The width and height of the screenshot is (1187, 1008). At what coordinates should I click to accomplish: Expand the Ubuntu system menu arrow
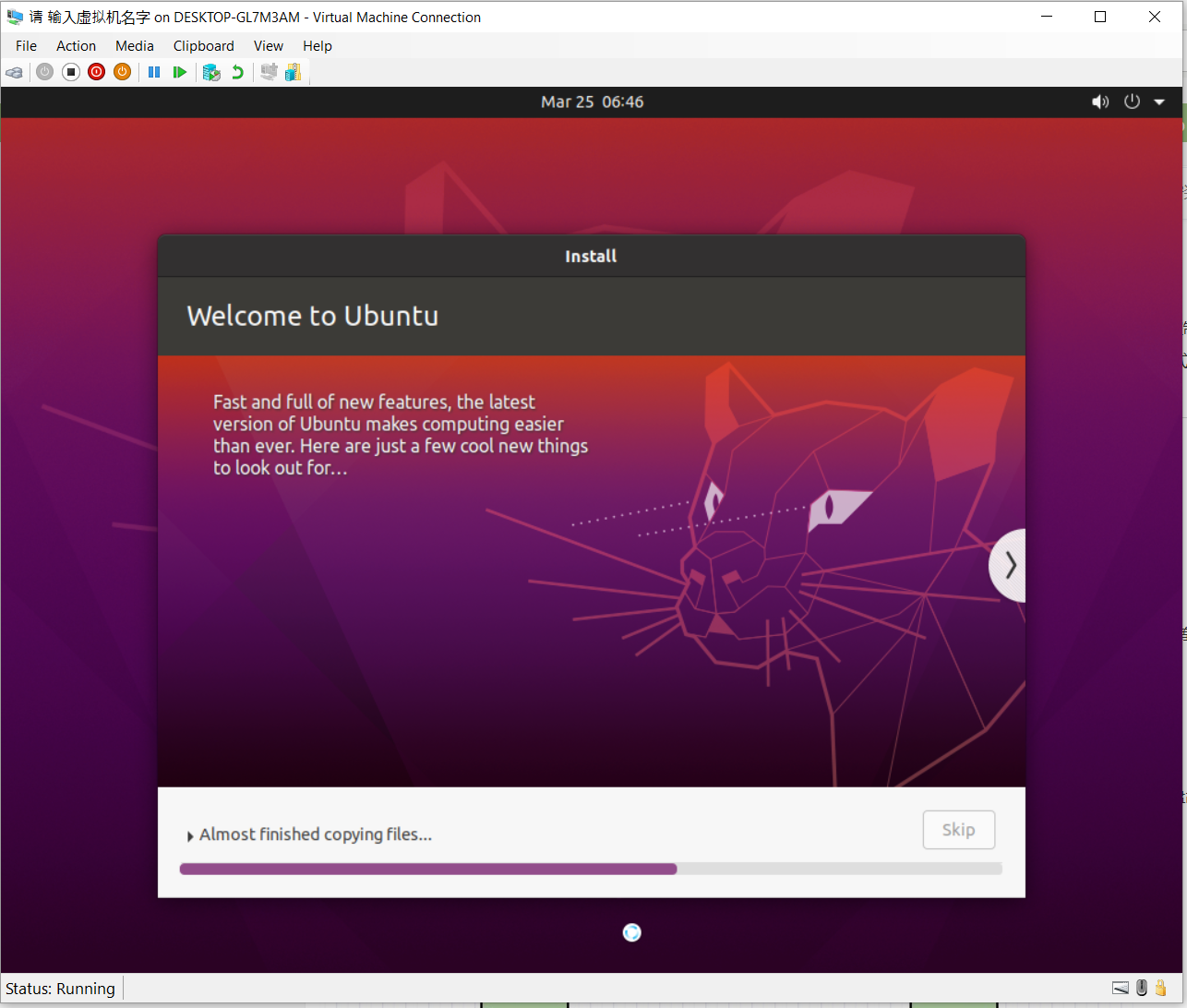(1159, 102)
